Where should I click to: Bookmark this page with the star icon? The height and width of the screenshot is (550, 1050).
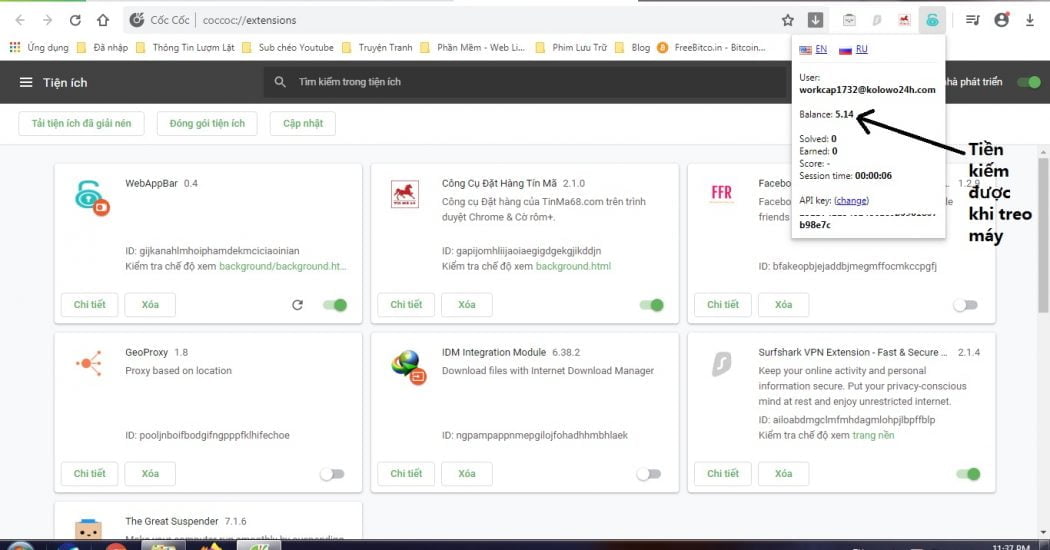[x=788, y=20]
